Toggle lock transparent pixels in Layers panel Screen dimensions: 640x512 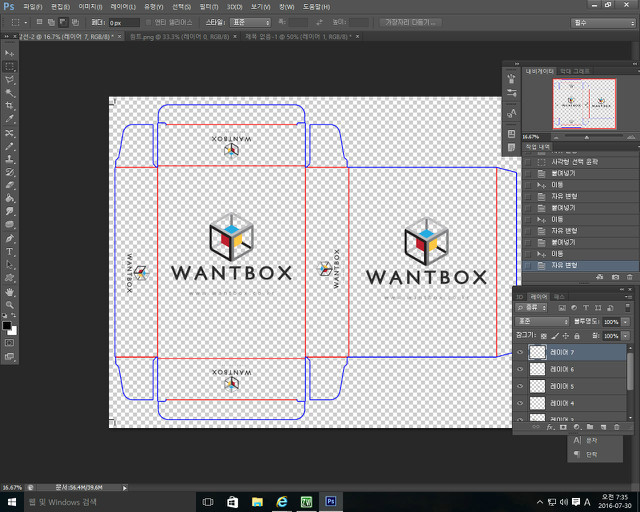pyautogui.click(x=544, y=336)
